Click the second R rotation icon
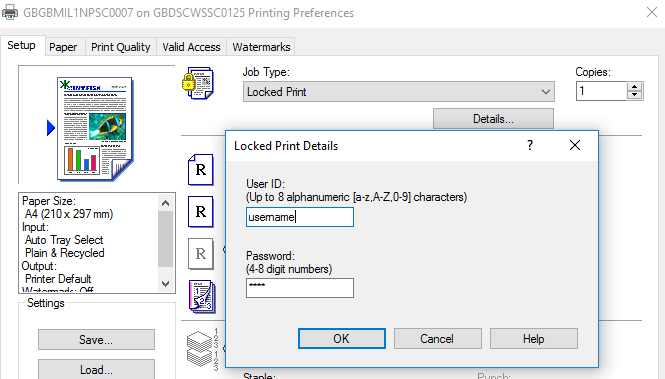Image resolution: width=665 pixels, height=379 pixels. pyautogui.click(x=201, y=212)
